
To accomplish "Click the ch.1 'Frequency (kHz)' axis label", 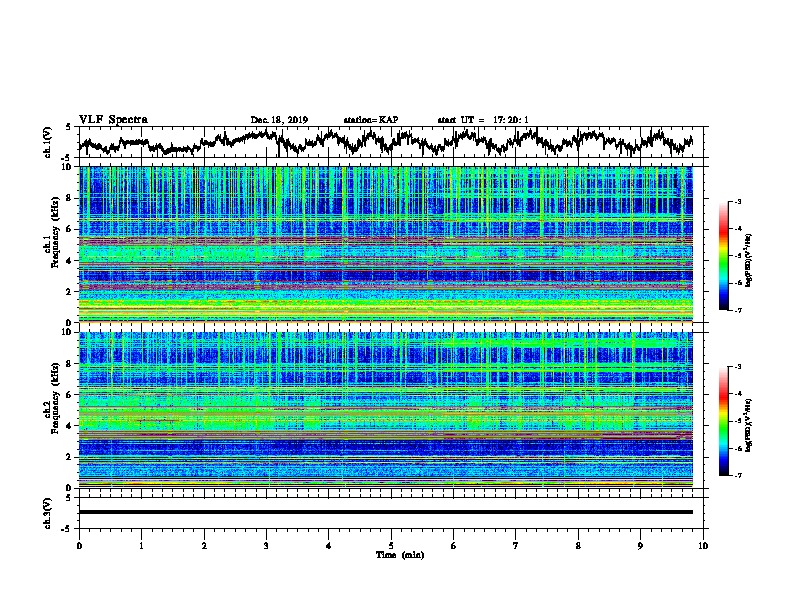I will click(55, 233).
